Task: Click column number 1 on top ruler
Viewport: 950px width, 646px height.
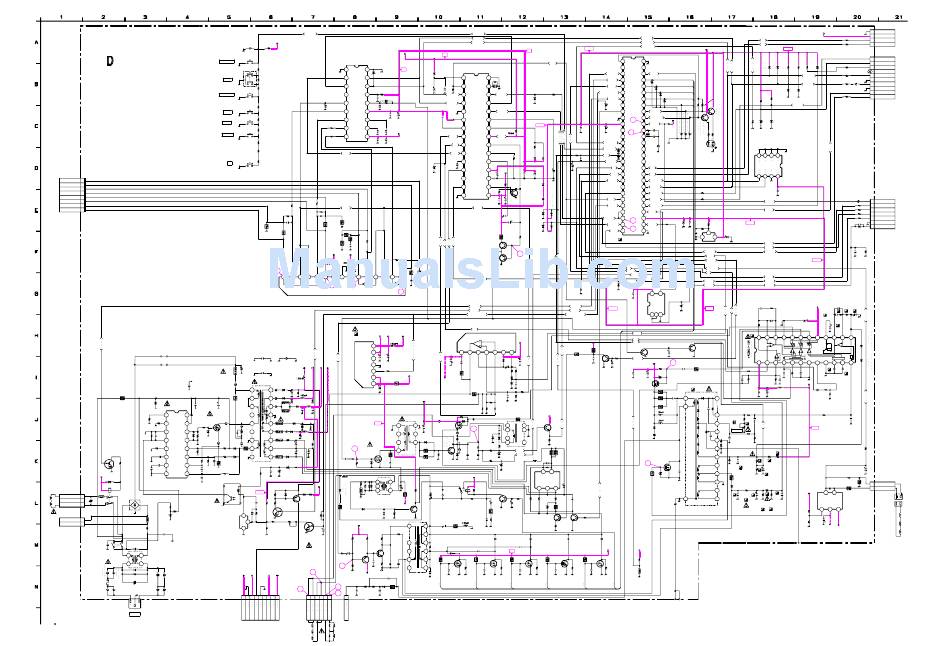Action: click(x=61, y=17)
